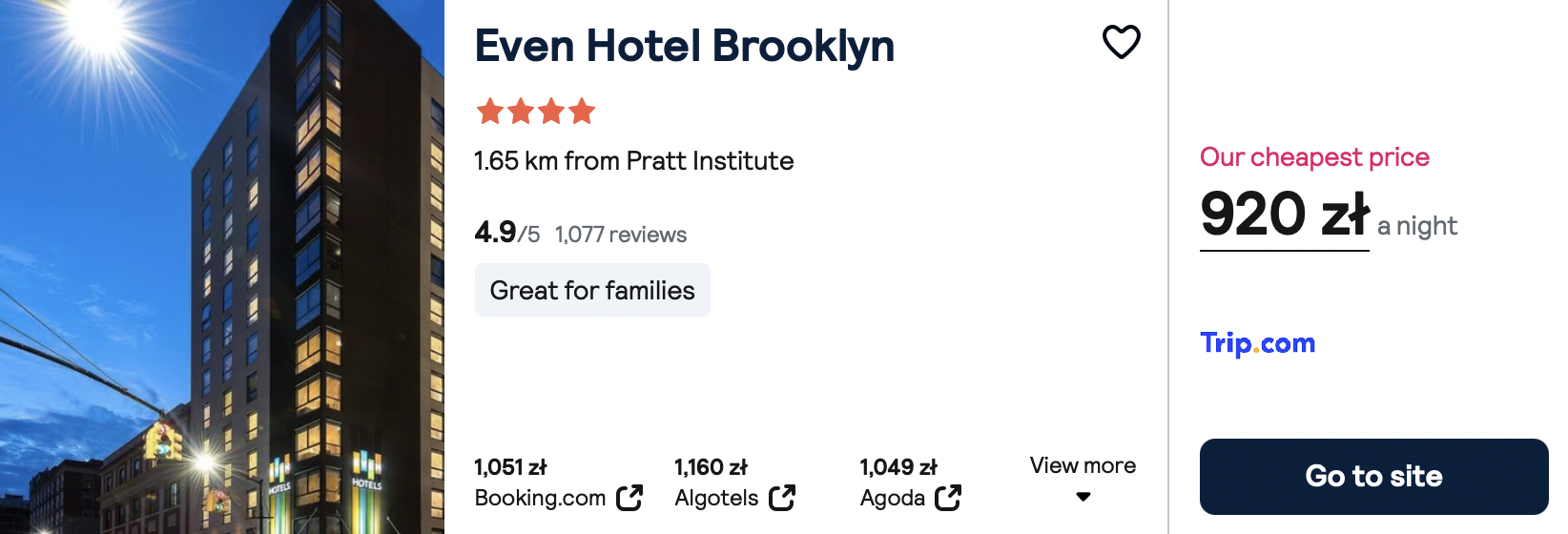The width and height of the screenshot is (1568, 534).
Task: Click the distance from Pratt Institute text
Action: point(633,161)
